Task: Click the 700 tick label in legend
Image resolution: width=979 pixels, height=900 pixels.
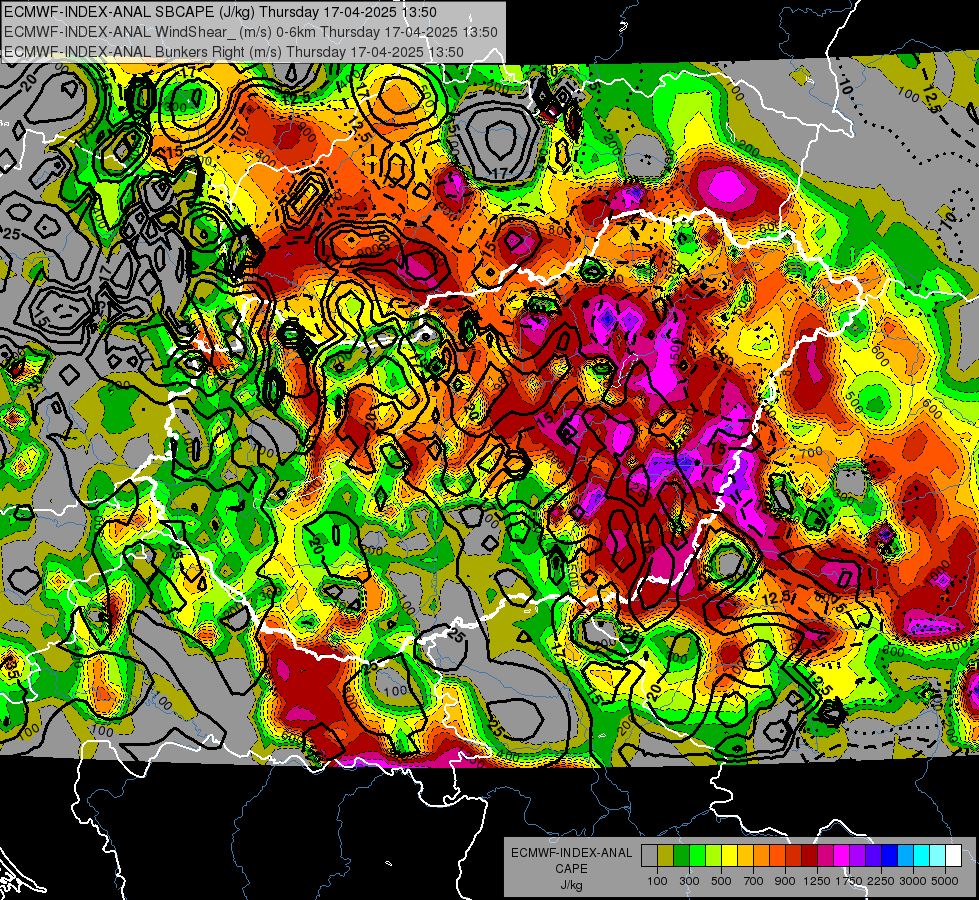Action: [x=754, y=881]
